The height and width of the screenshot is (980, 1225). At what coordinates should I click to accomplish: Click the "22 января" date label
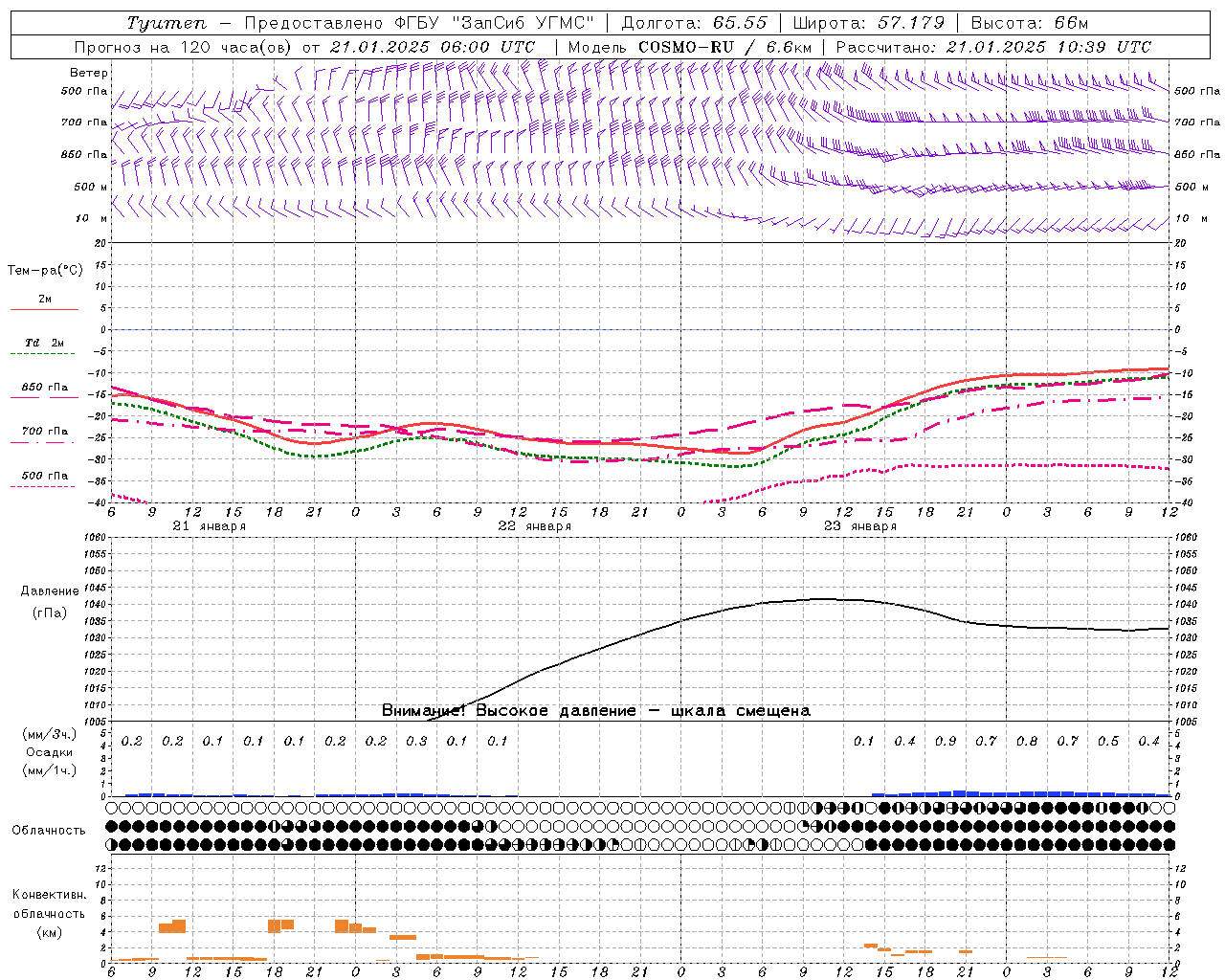(534, 526)
